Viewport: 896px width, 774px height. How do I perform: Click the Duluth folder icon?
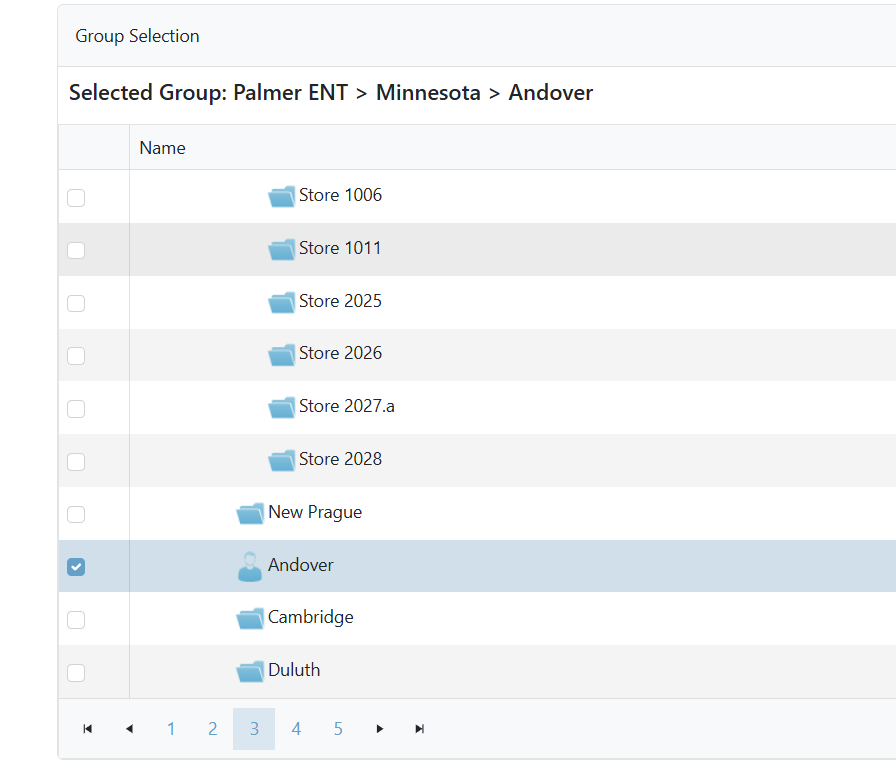[250, 671]
